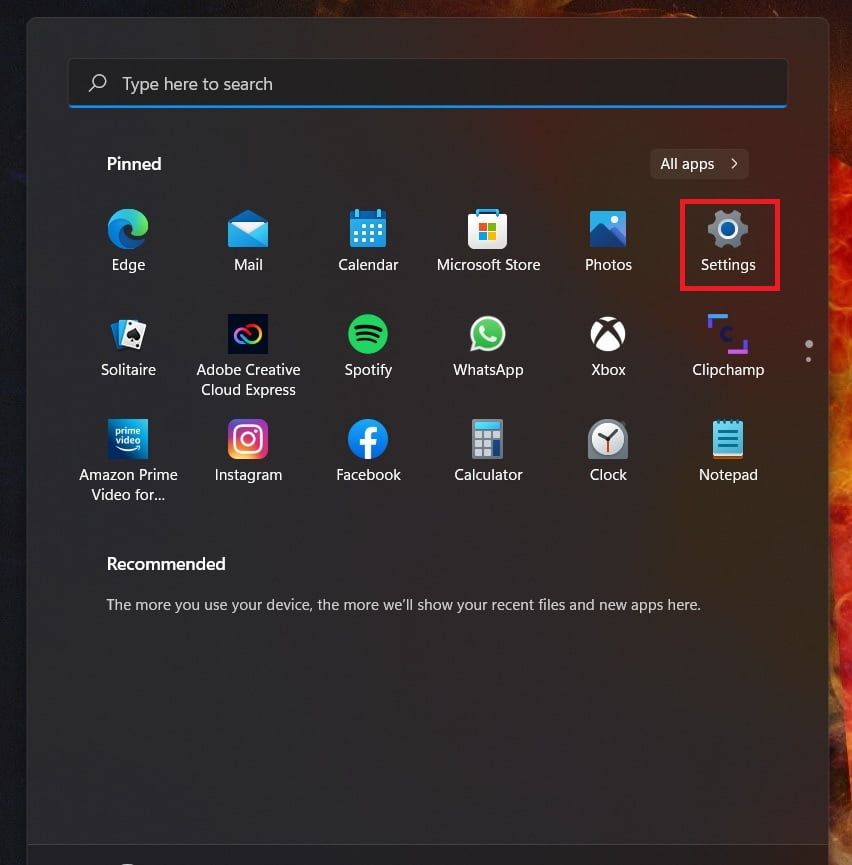Image resolution: width=852 pixels, height=865 pixels.
Task: Open the Calendar app
Action: [368, 241]
